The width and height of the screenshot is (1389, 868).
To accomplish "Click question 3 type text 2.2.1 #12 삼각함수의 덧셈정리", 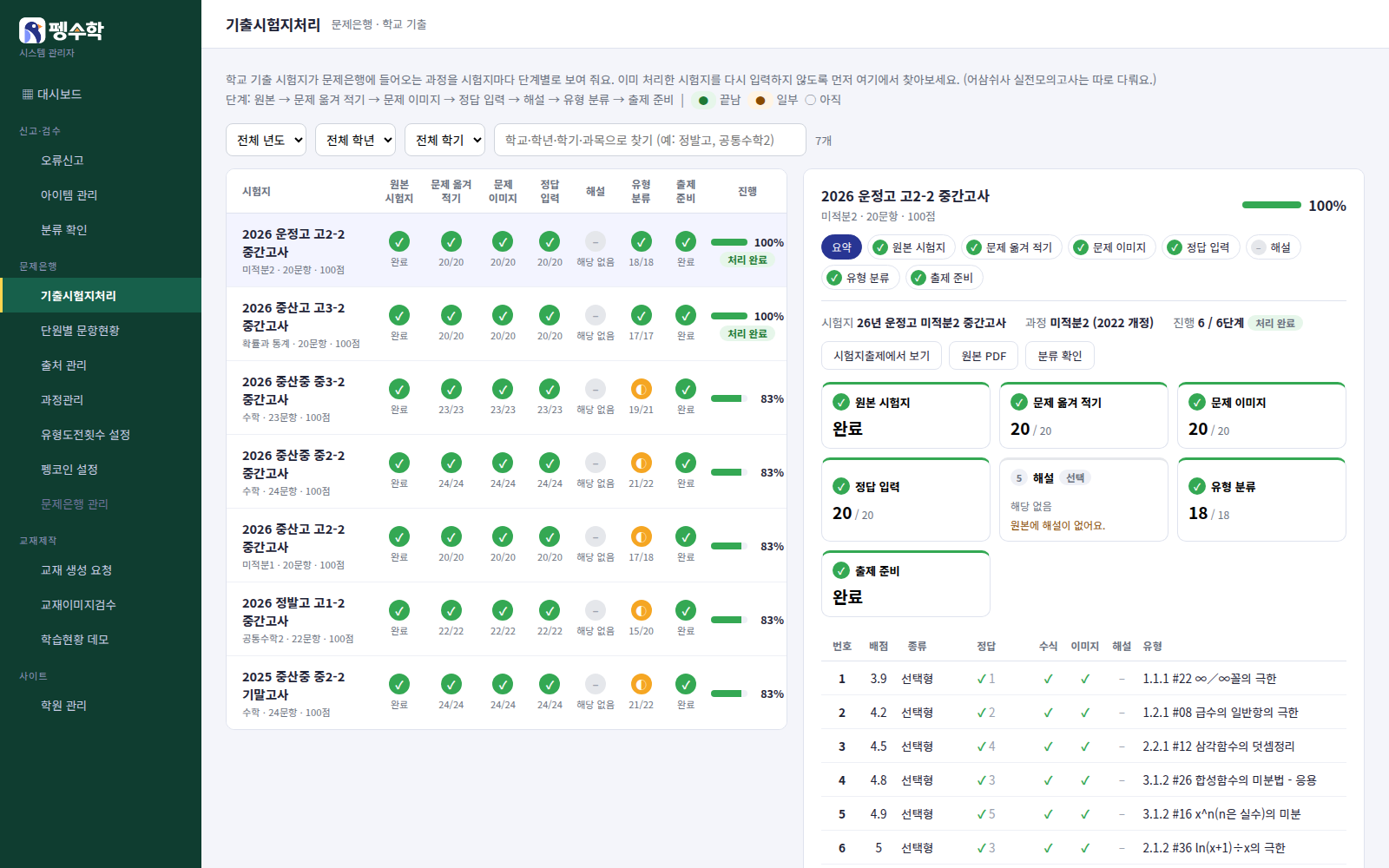I will click(1219, 746).
